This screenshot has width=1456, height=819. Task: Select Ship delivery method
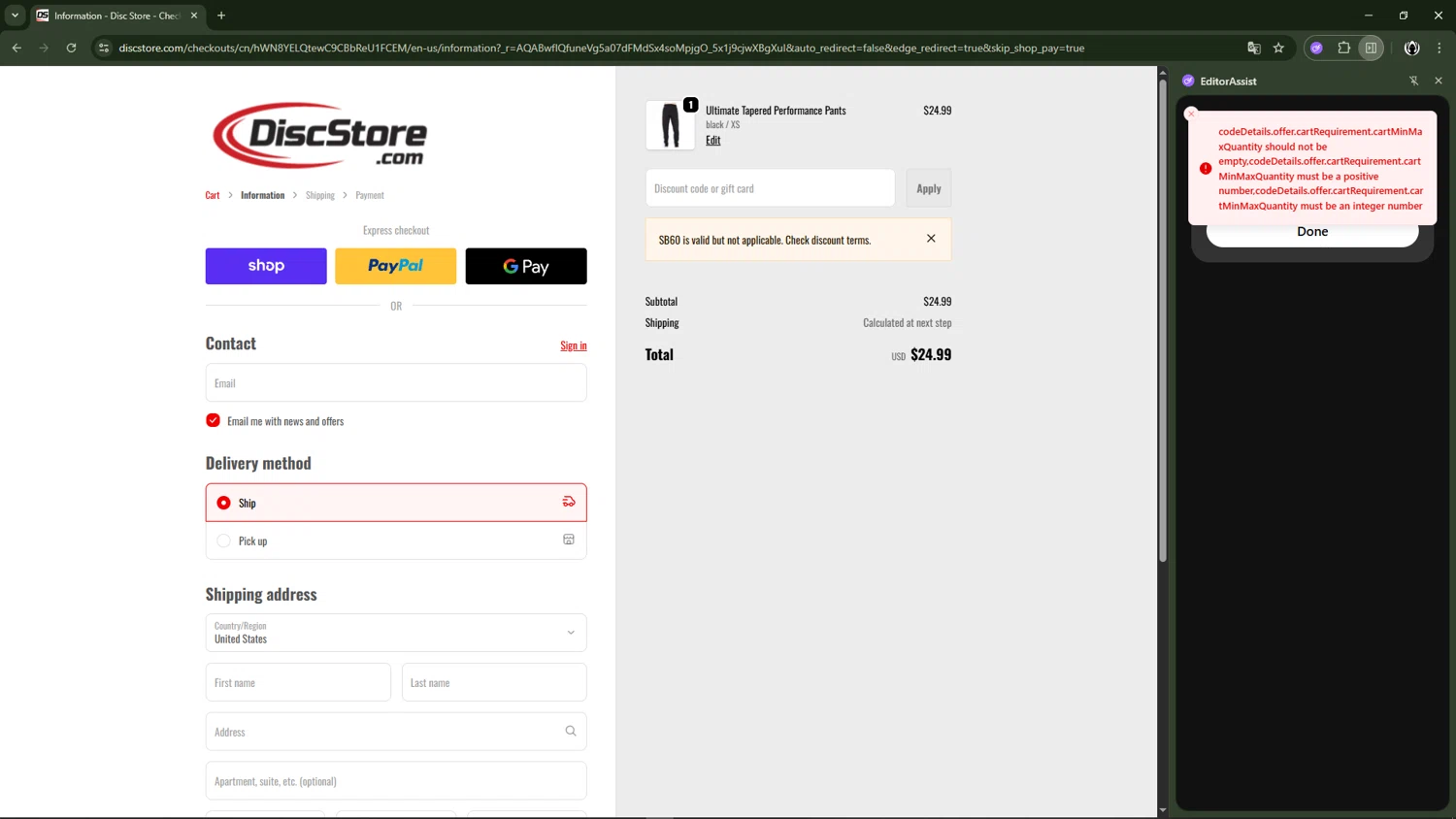coord(396,503)
